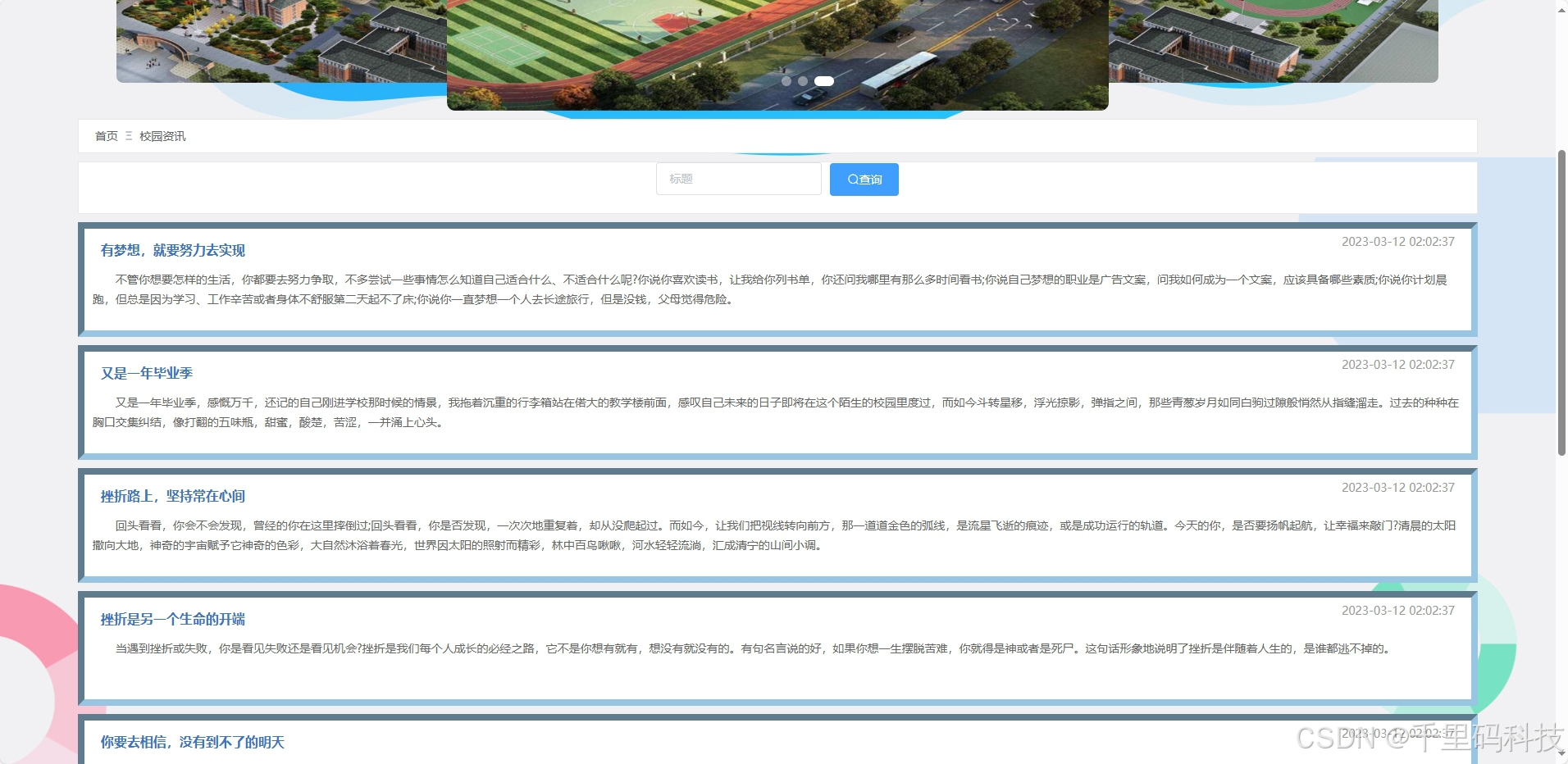Select the active elongated carousel indicator
This screenshot has width=1568, height=764.
click(824, 81)
